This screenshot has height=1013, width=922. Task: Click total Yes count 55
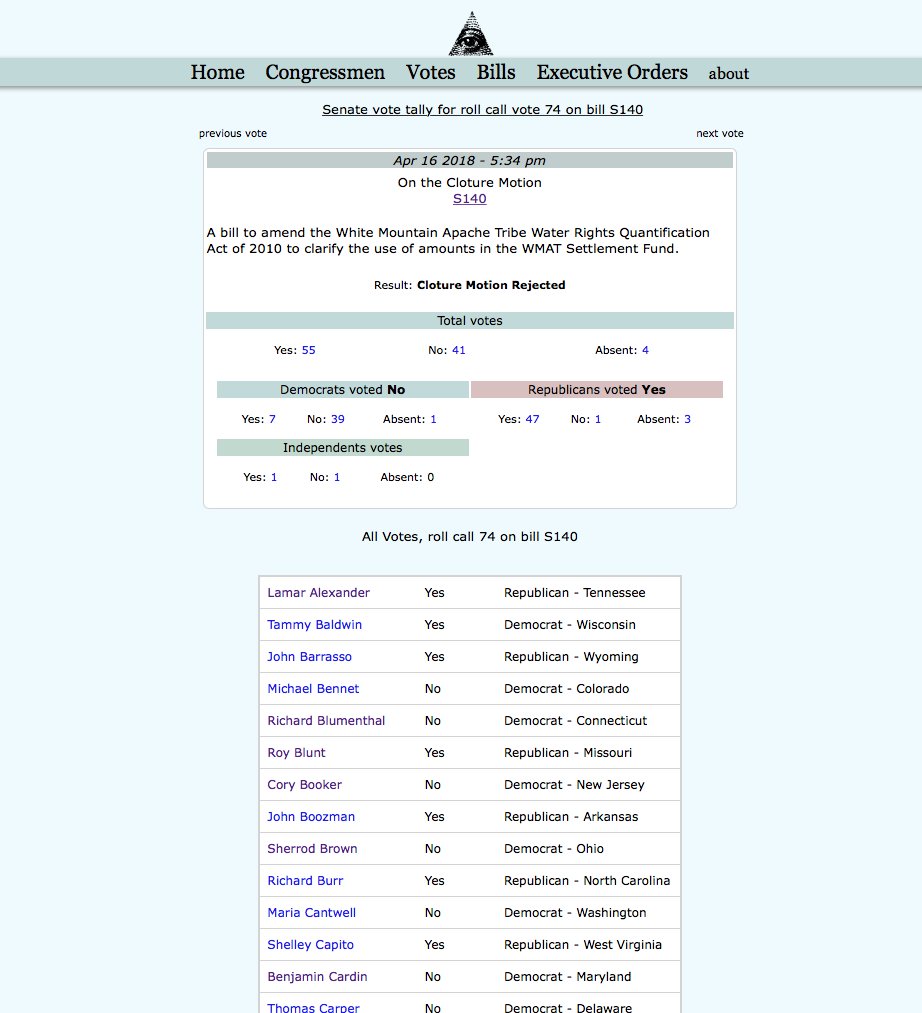308,350
